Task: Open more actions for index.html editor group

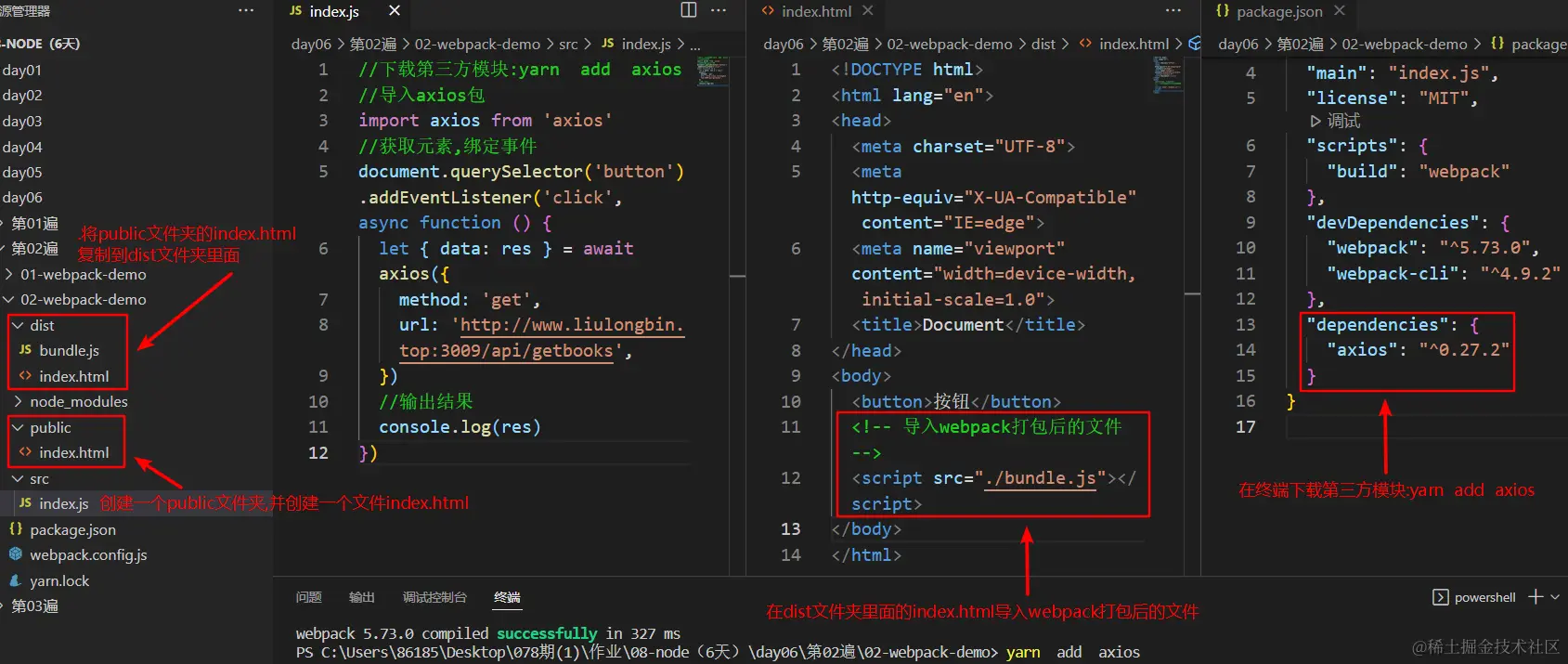Action: pyautogui.click(x=1173, y=10)
